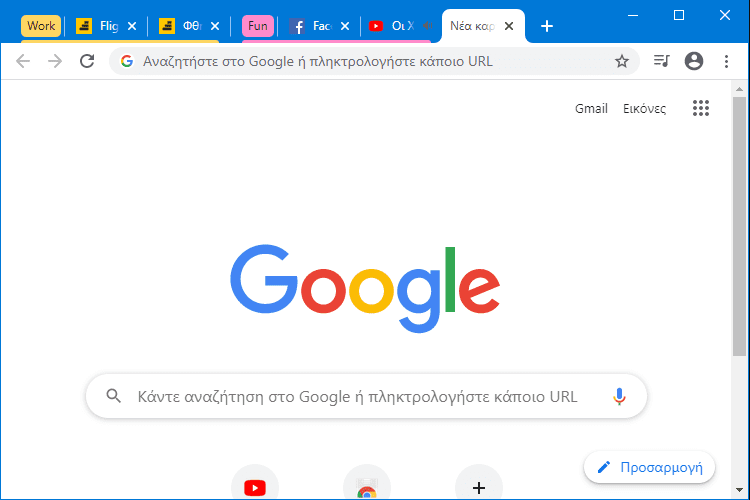Open the Google apps grid
This screenshot has height=500, width=750.
point(701,108)
